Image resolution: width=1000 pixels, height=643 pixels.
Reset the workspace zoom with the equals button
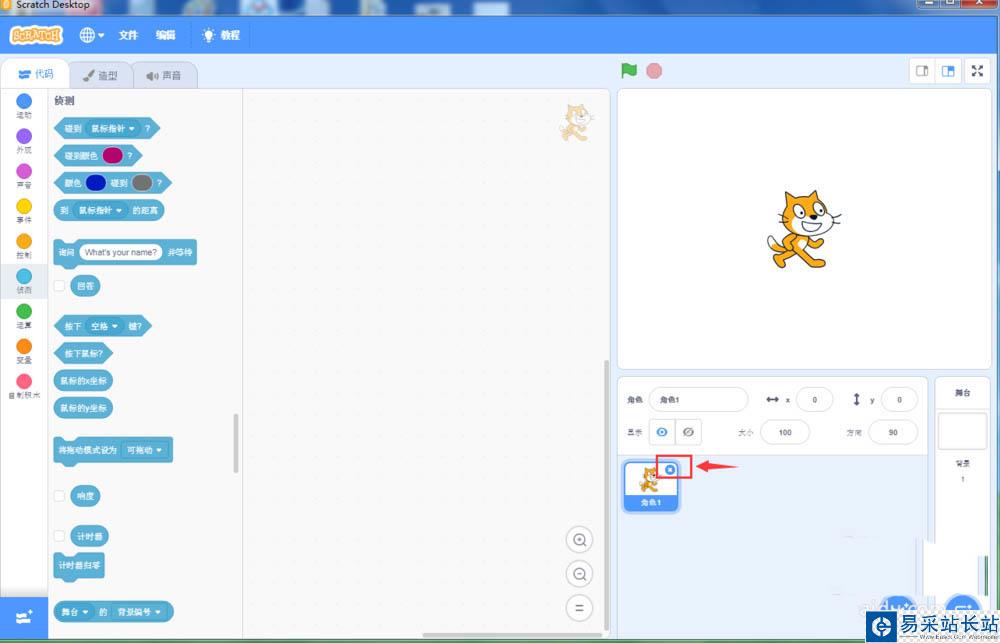(x=579, y=608)
